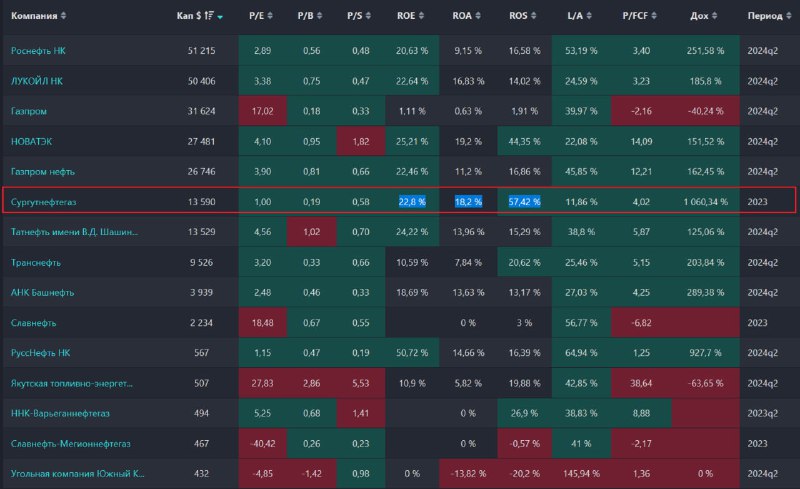Click Славнефть P/E cell 18,48
Viewport: 800px width, 489px height.
point(263,323)
